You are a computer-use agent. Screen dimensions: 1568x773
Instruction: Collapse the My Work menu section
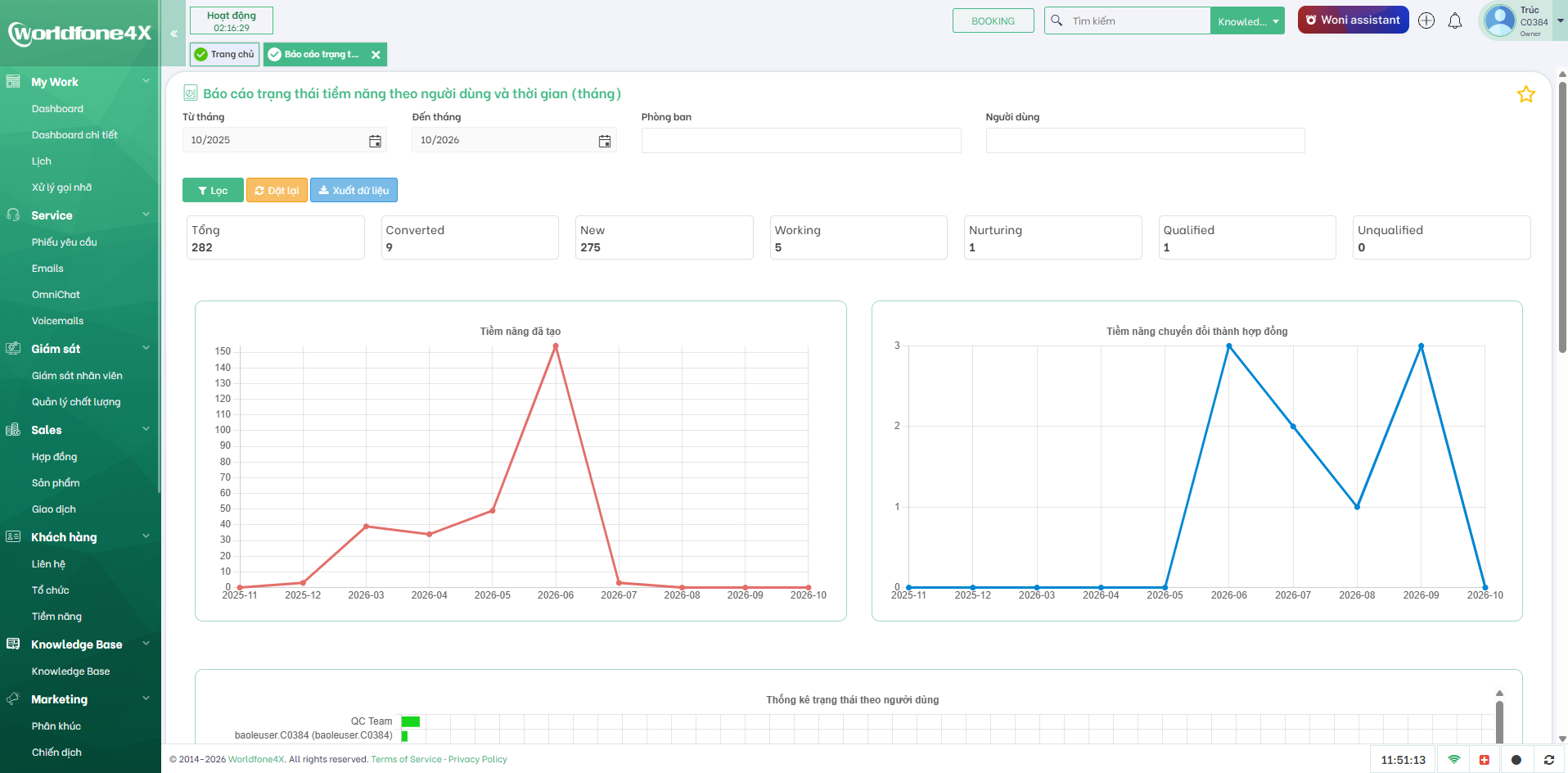point(146,81)
